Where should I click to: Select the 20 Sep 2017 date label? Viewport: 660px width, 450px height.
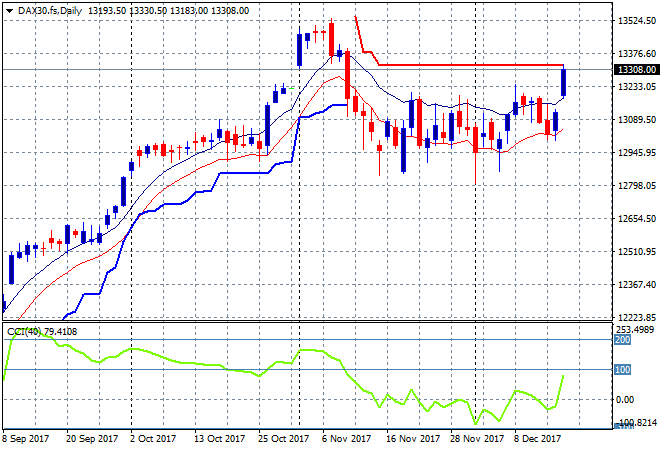92,439
